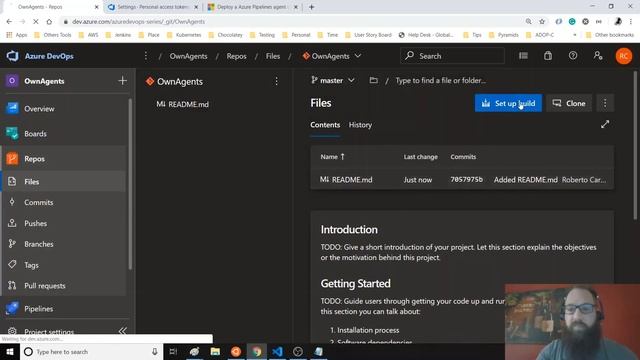Bookmark this page with the star icon
The height and width of the screenshot is (360, 640).
(542, 22)
